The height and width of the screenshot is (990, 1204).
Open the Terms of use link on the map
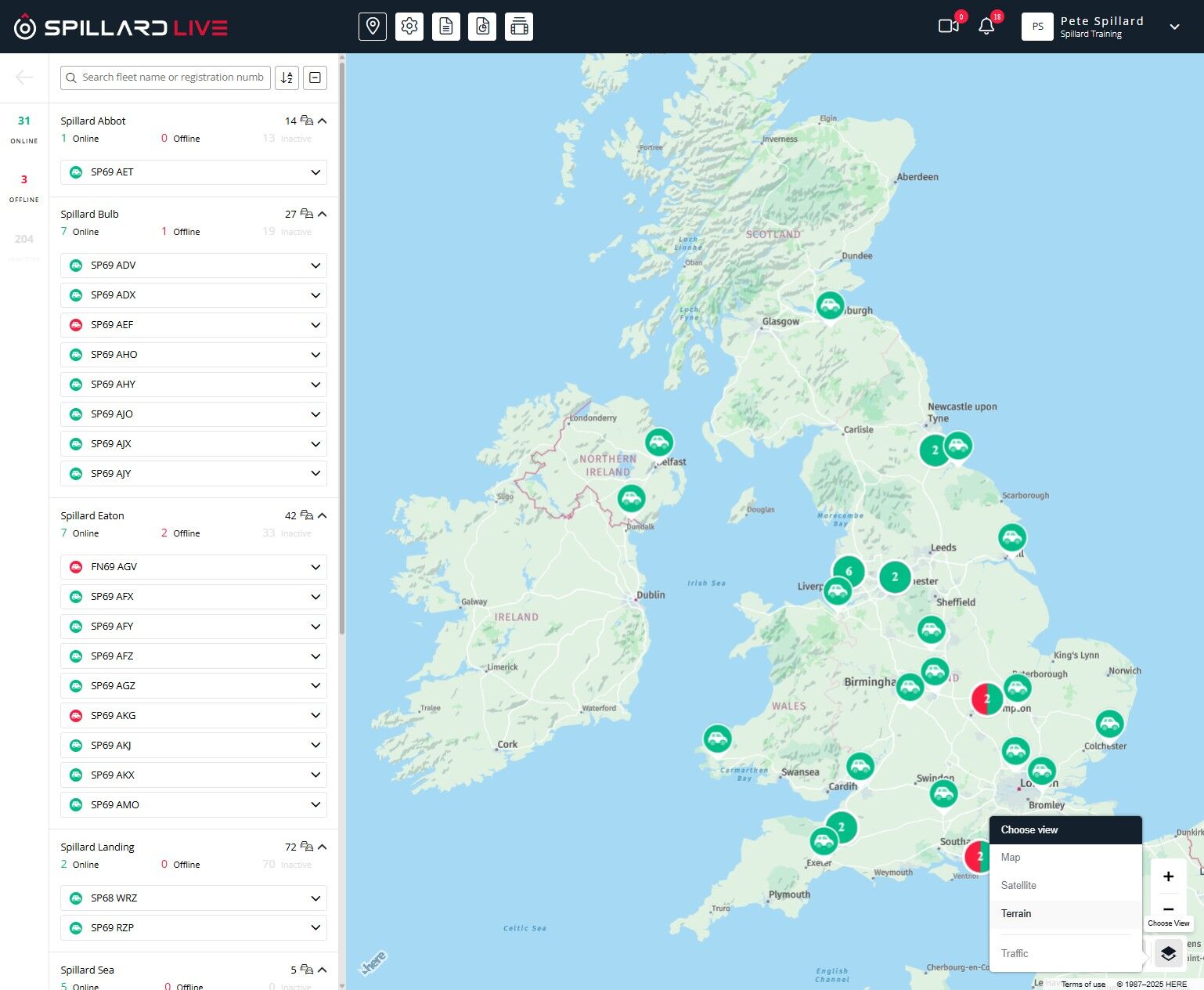(x=1083, y=985)
